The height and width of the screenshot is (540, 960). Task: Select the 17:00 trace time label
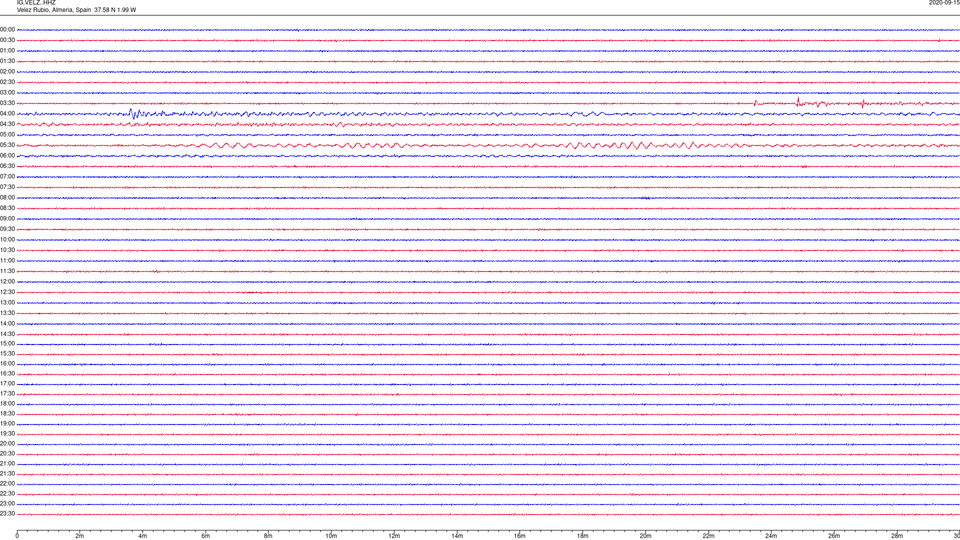[x=7, y=384]
